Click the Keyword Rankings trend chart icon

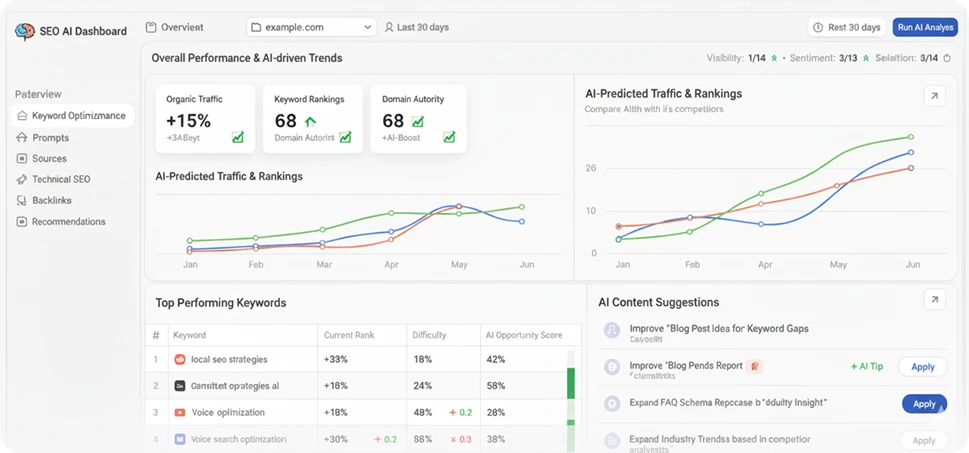345,138
